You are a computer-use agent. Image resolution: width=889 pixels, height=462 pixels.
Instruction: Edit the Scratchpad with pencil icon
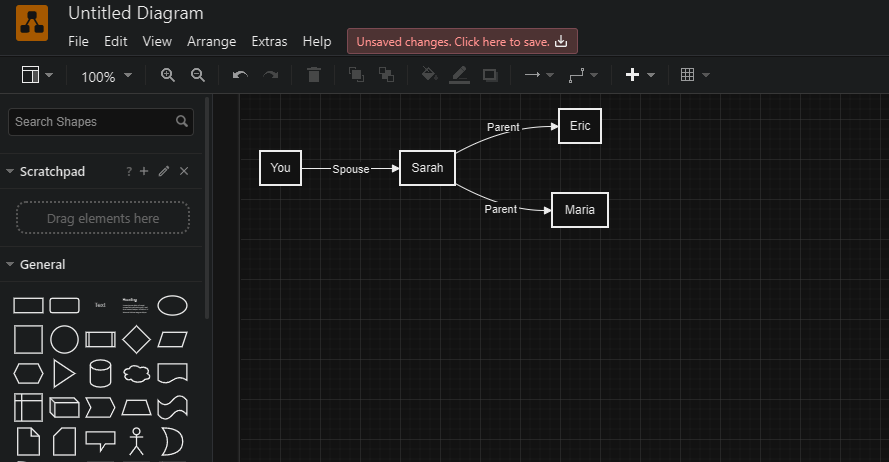pyautogui.click(x=164, y=172)
